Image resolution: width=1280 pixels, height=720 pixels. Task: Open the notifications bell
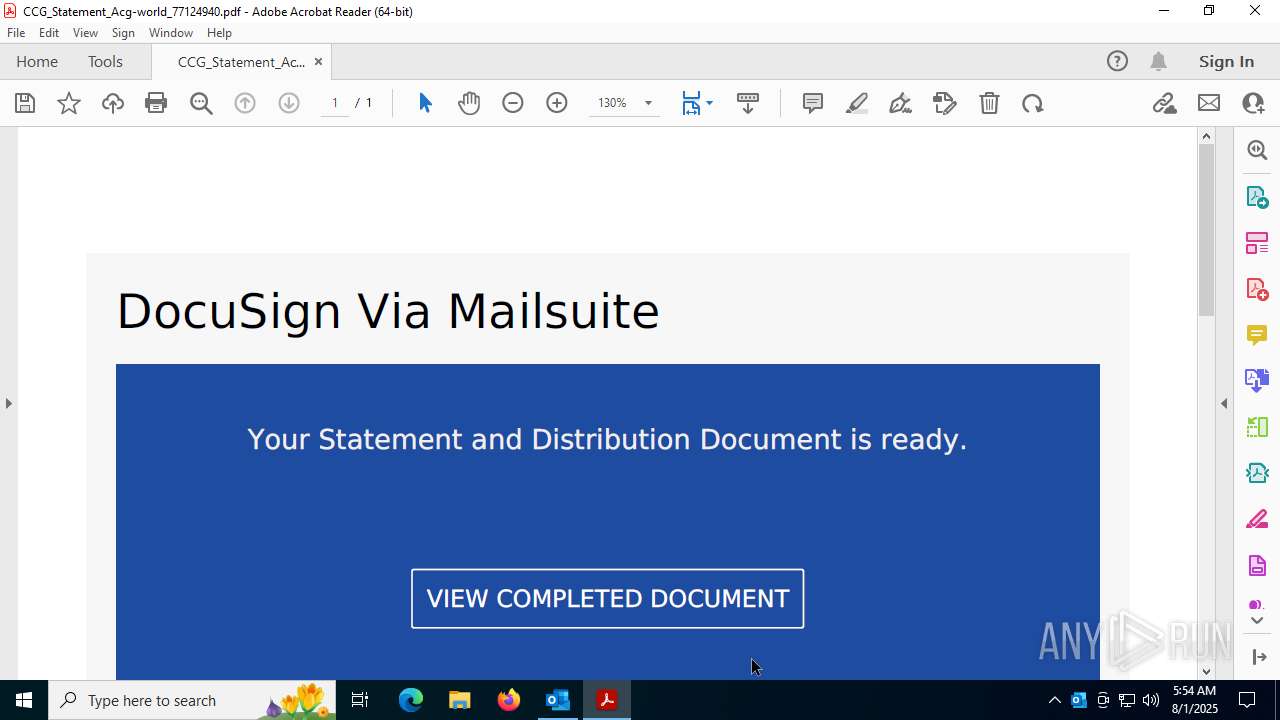[x=1158, y=62]
